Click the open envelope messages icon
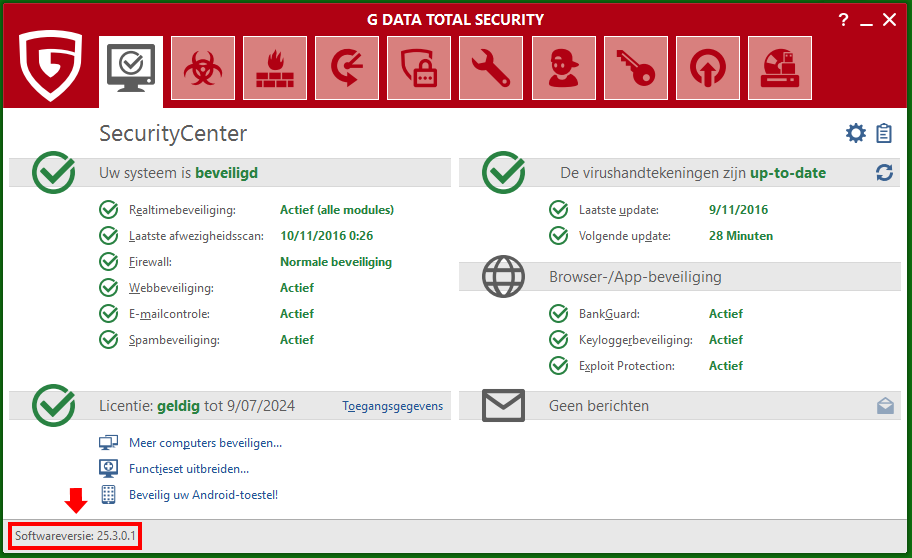This screenshot has height=558, width=912. click(x=885, y=405)
